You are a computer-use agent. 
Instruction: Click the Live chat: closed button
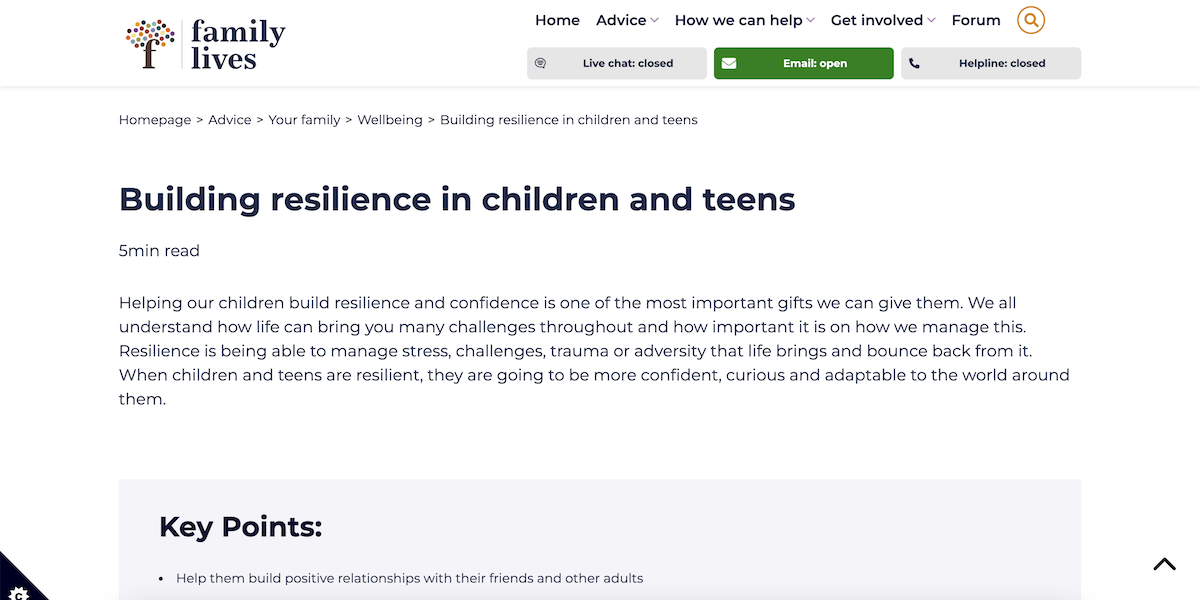pyautogui.click(x=617, y=63)
